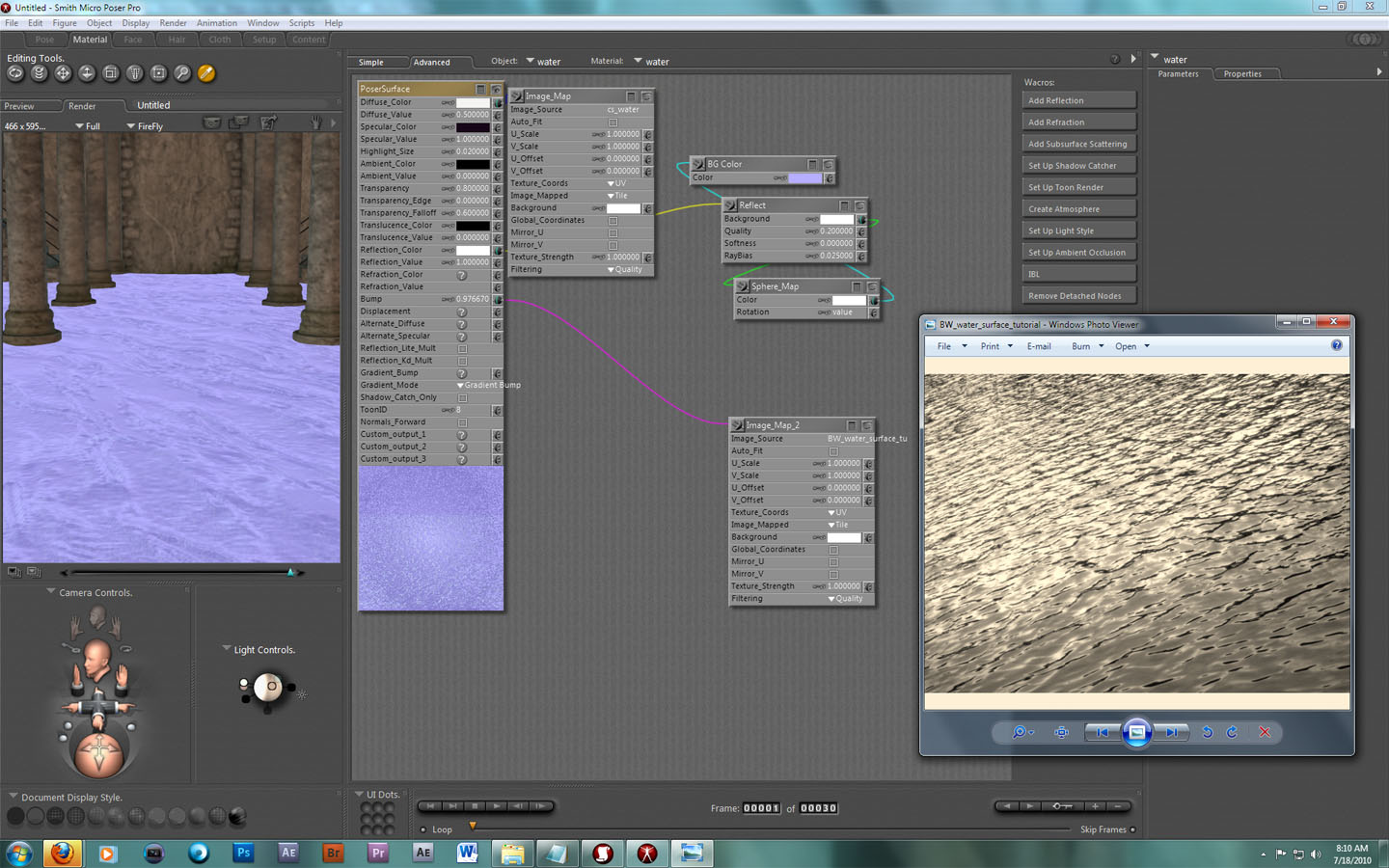Select the magnifier zoom editing tool

coord(182,73)
